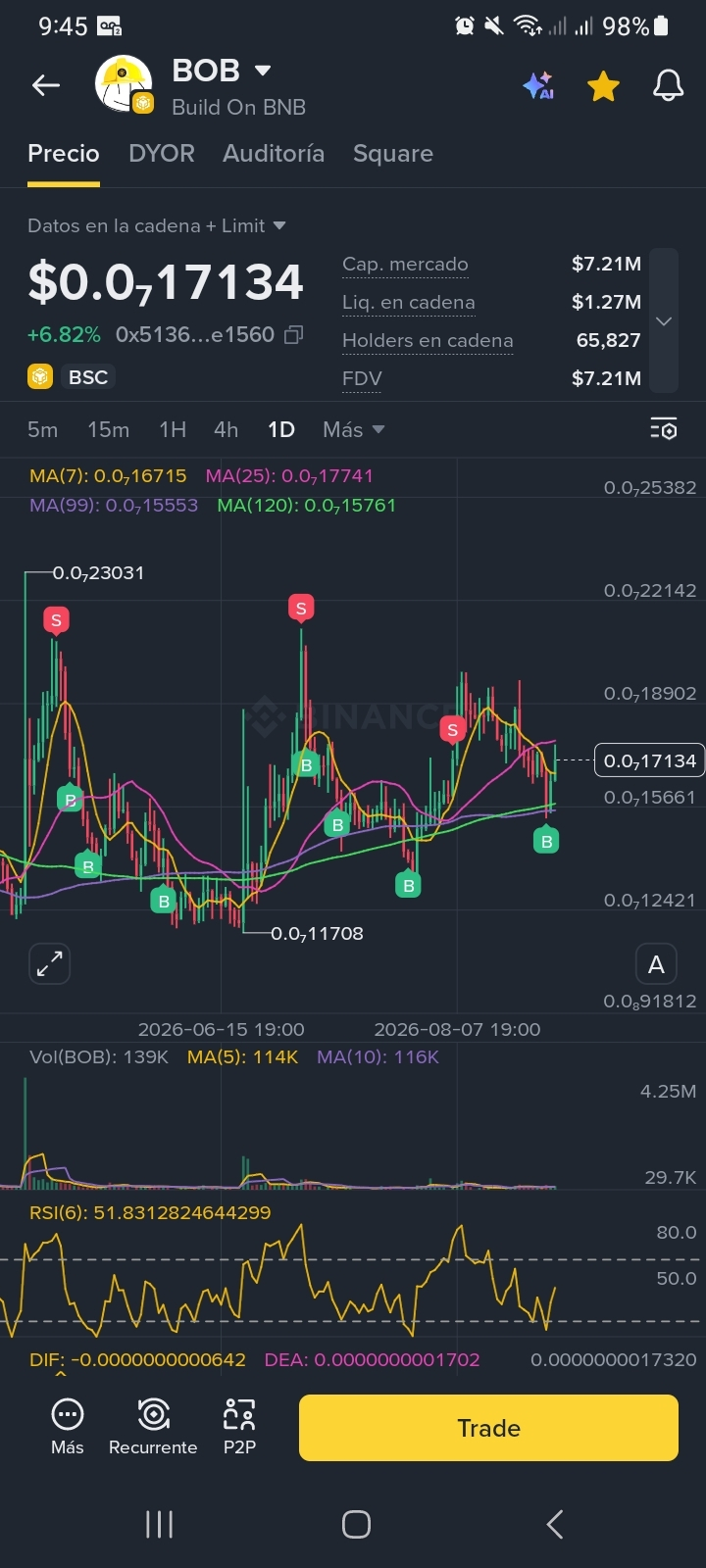The height and width of the screenshot is (1568, 706).
Task: Tap the yellow BNB chain icon beside BSC
Action: coord(40,377)
